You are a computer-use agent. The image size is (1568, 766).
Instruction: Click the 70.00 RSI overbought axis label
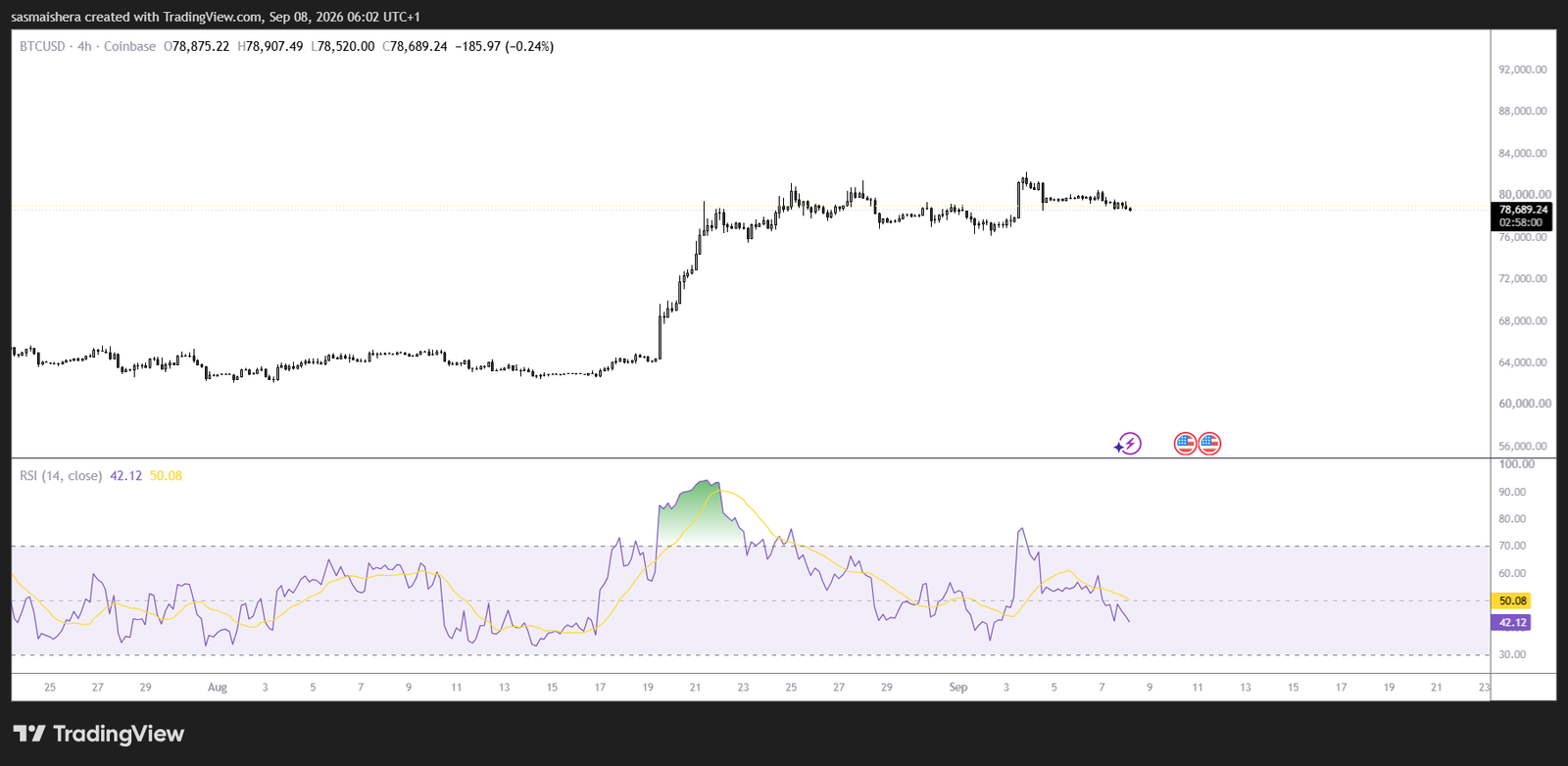(1512, 546)
